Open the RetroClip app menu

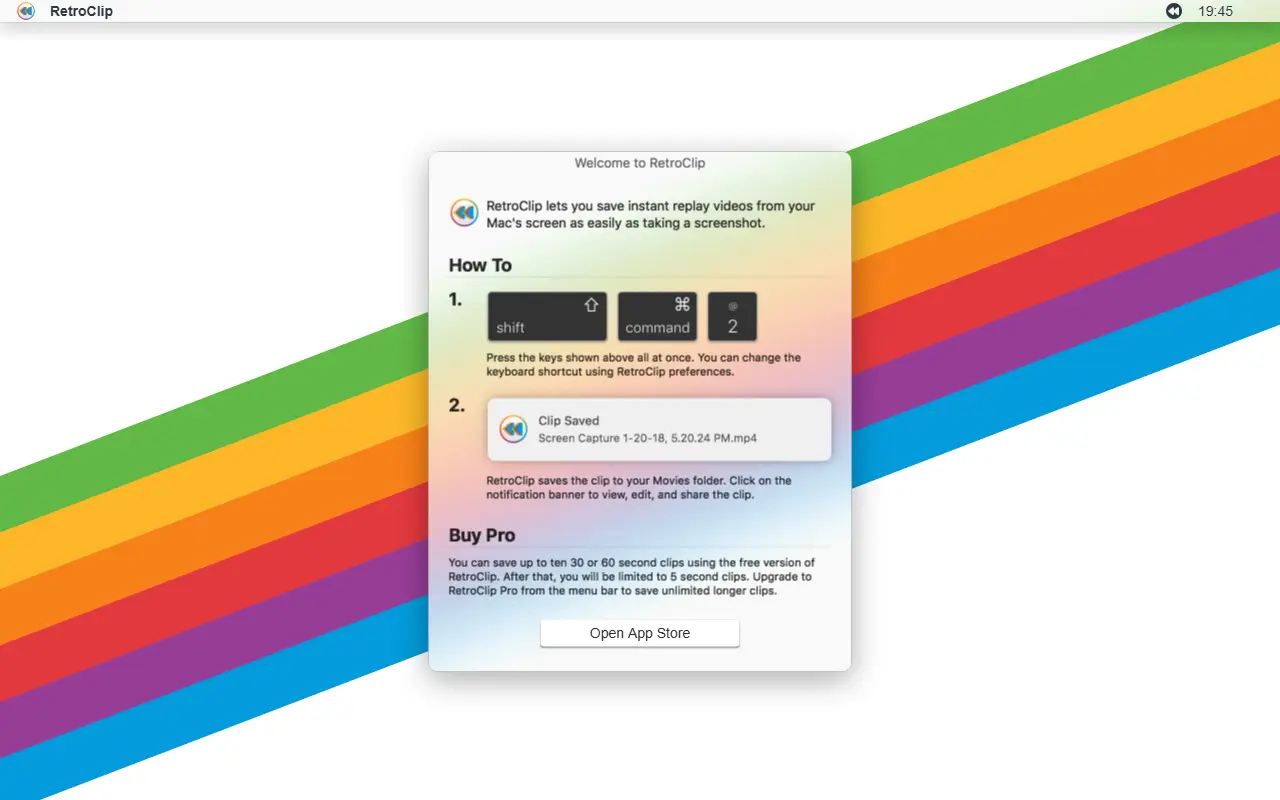81,12
